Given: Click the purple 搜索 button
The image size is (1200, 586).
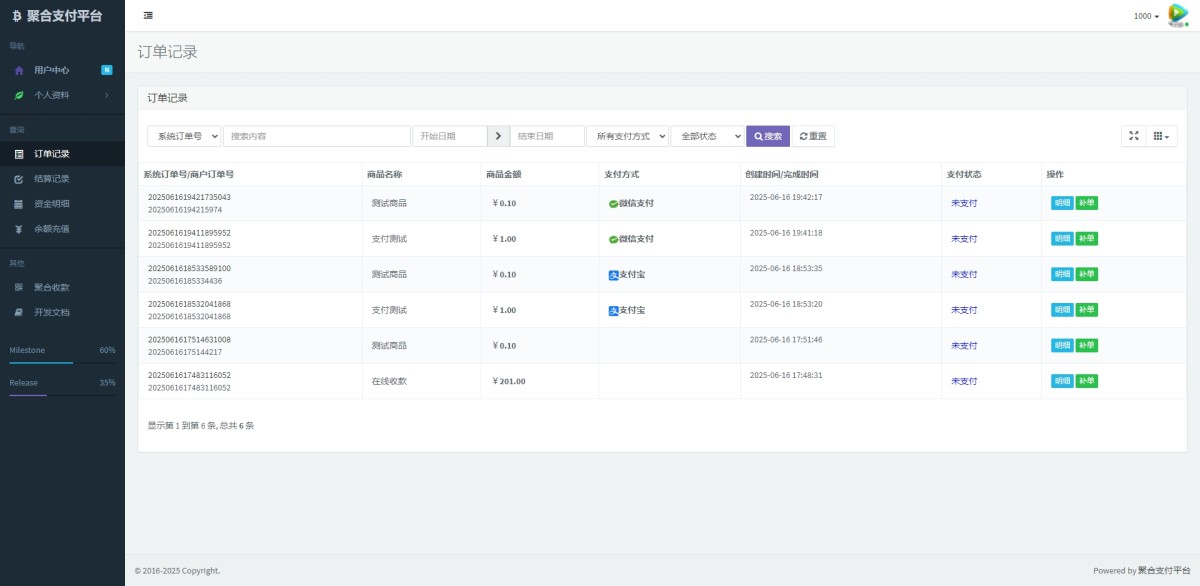Looking at the screenshot, I should point(768,136).
